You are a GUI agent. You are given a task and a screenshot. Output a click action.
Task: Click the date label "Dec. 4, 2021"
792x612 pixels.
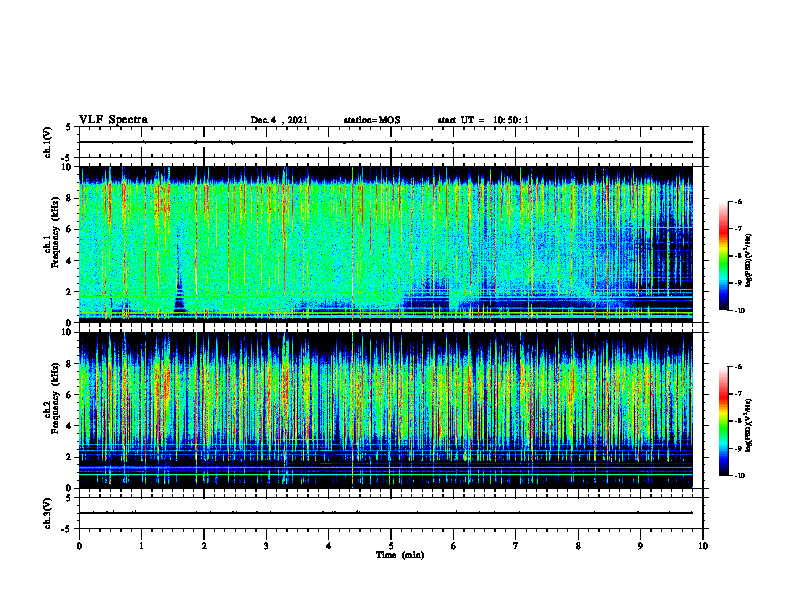279,120
